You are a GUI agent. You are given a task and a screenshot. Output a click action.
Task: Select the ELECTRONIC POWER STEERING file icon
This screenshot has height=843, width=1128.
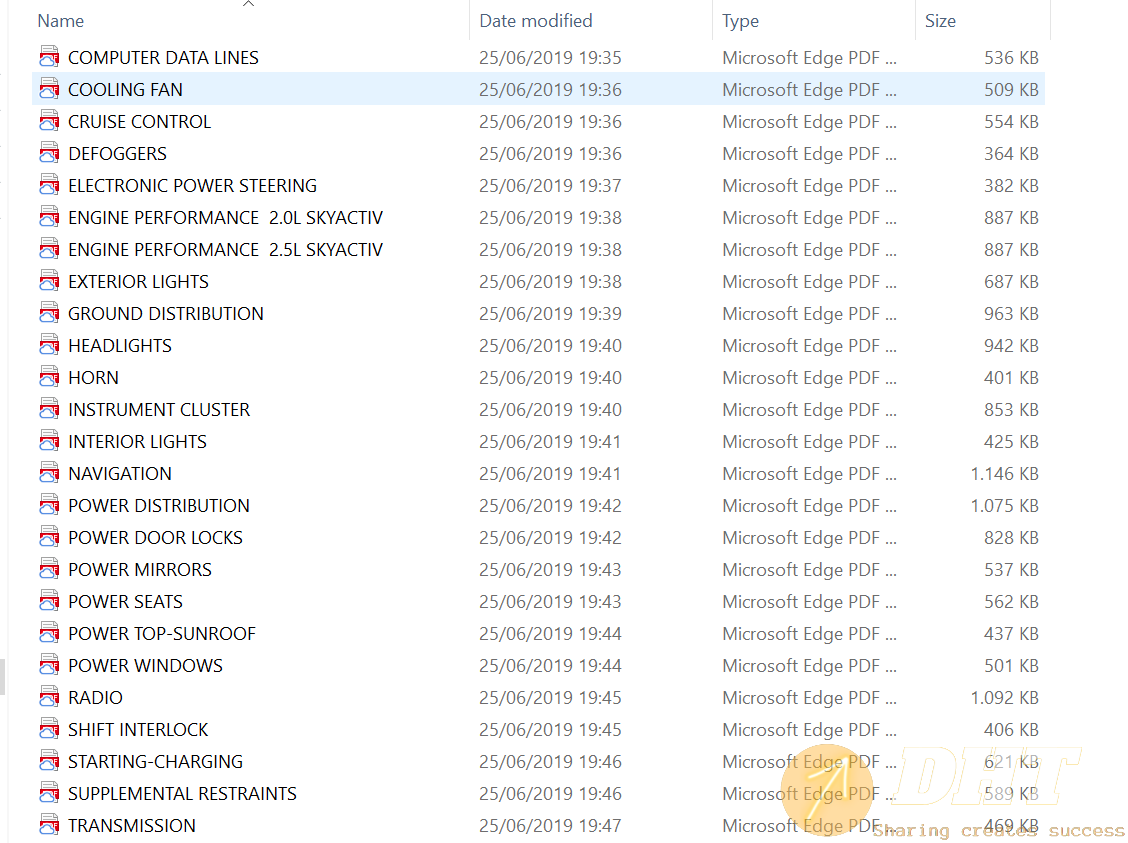pos(49,186)
